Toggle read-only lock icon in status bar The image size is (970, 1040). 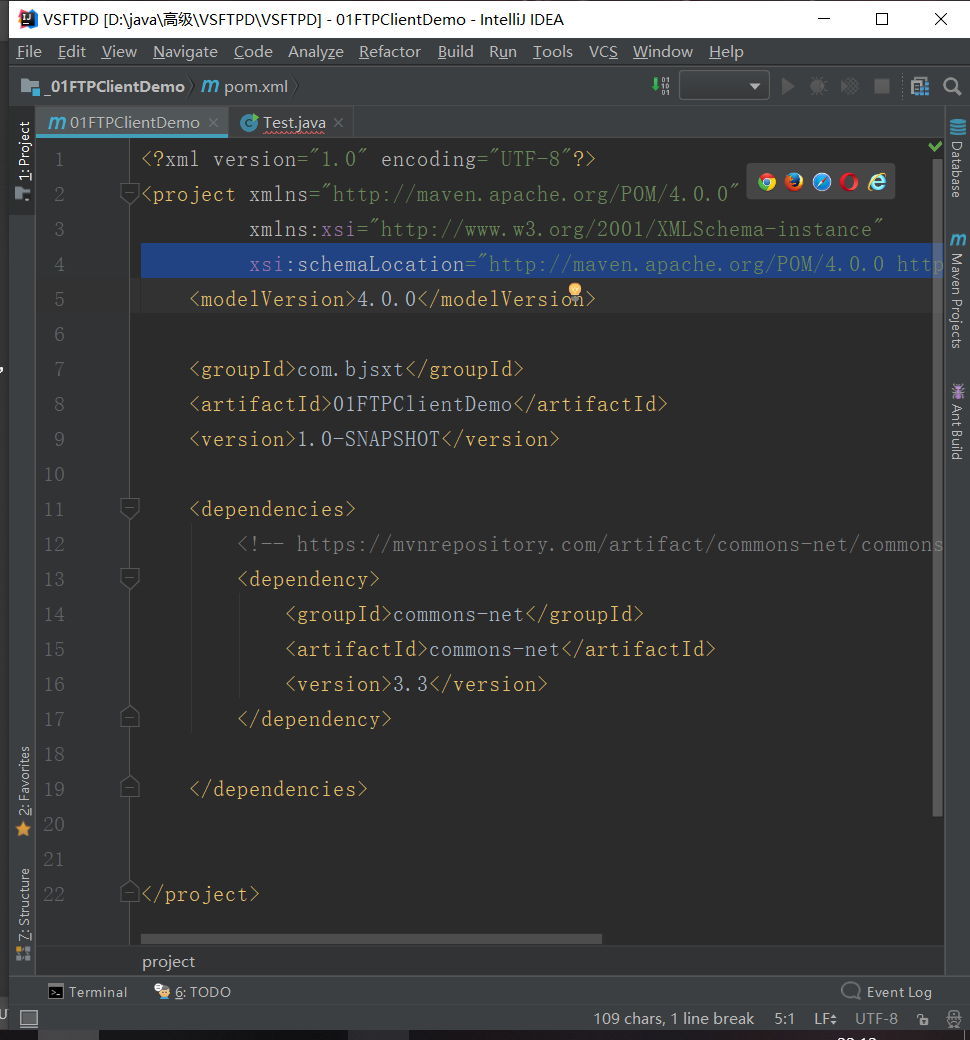[x=922, y=1019]
